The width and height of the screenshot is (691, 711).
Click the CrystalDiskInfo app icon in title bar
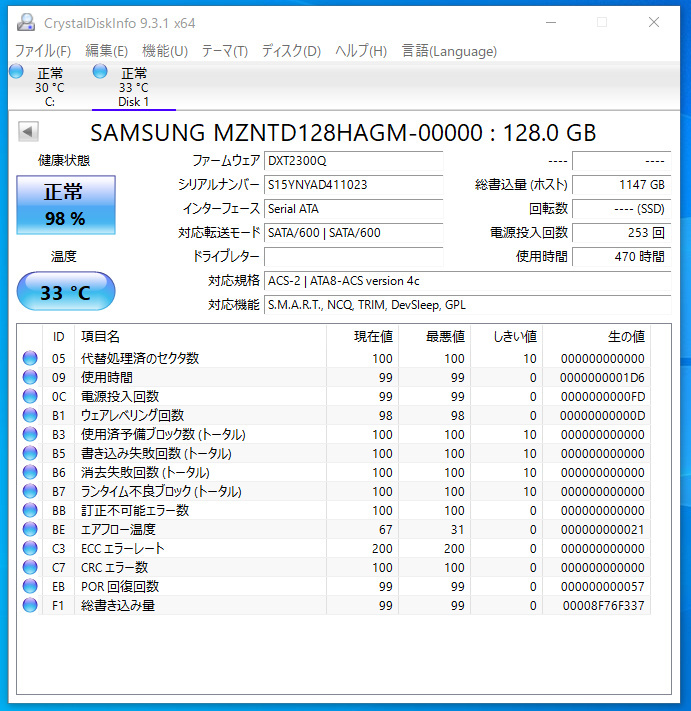(x=26, y=22)
